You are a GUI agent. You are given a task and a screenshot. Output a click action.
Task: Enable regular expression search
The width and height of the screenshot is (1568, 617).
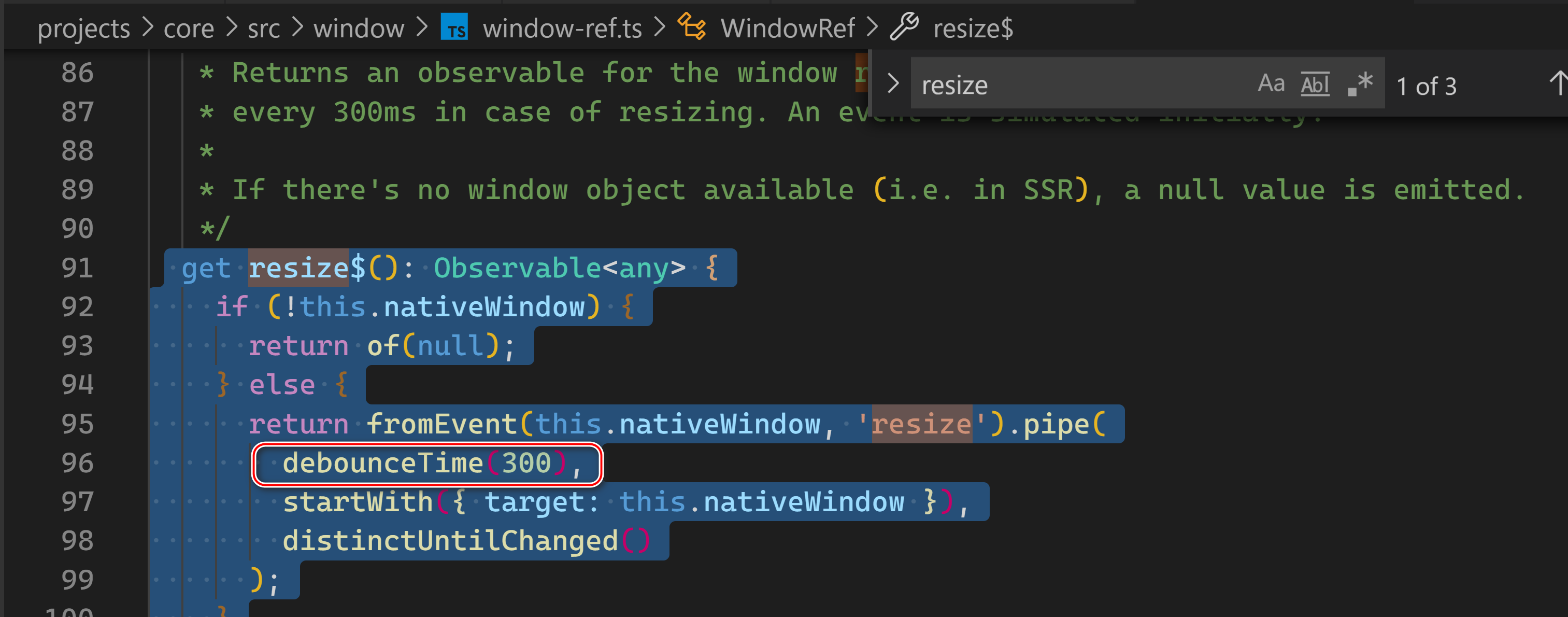pos(1360,84)
